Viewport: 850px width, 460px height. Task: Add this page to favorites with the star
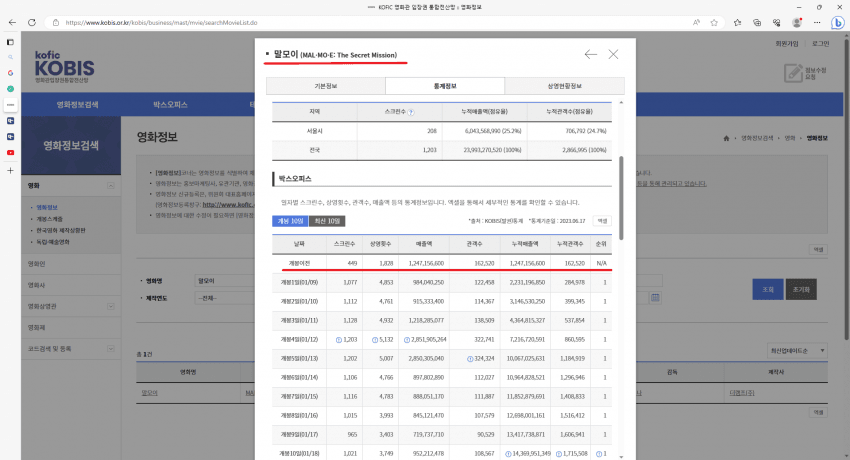coord(714,22)
